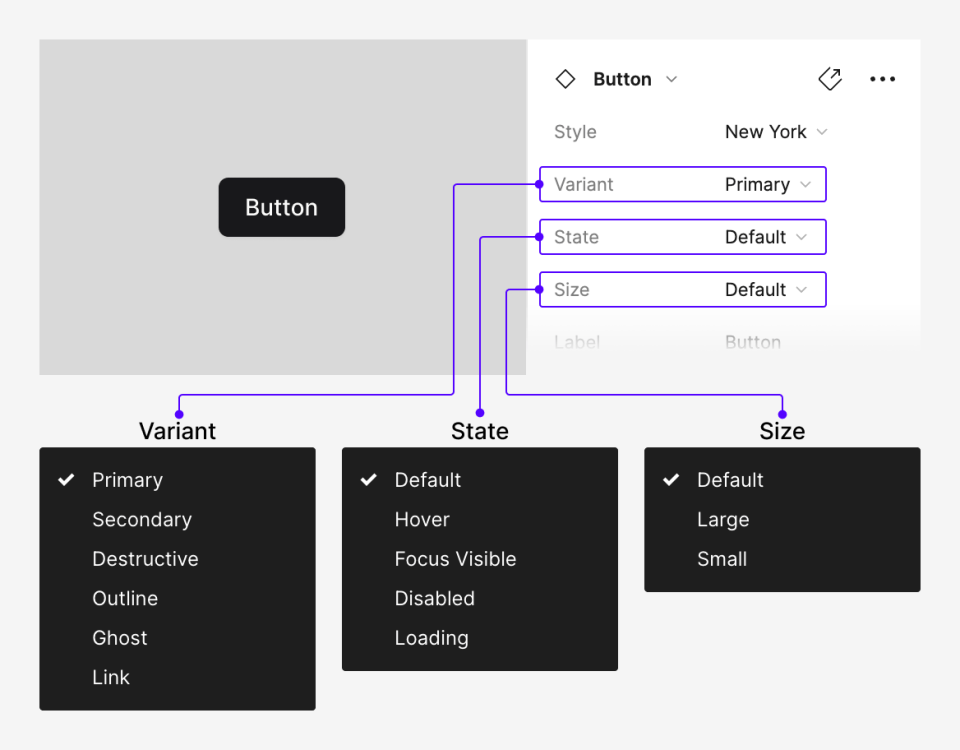Expand the Button component name chevron
960x750 pixels.
pyautogui.click(x=671, y=79)
